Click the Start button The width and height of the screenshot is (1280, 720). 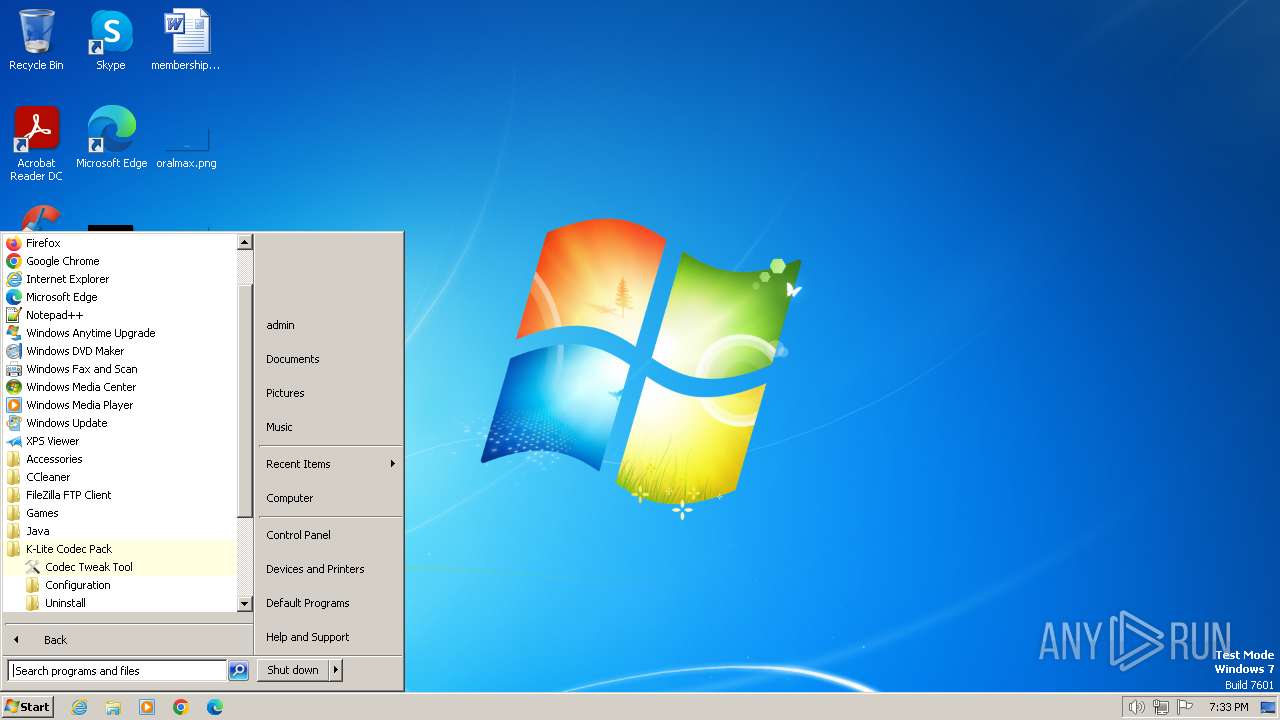28,707
